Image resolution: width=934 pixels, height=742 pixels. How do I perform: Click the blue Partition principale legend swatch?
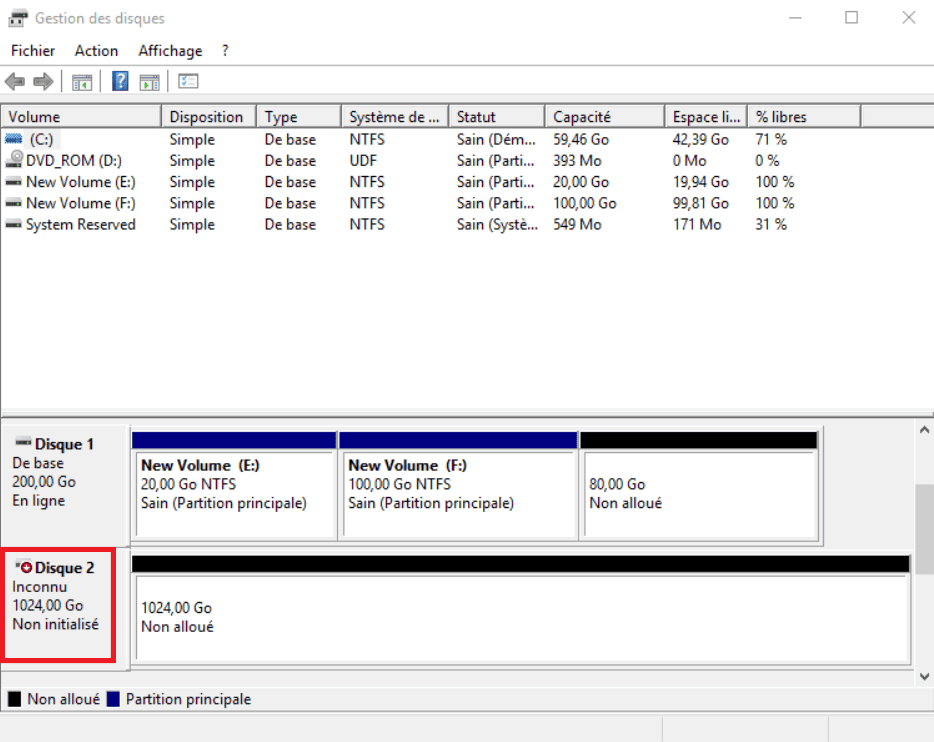point(113,699)
